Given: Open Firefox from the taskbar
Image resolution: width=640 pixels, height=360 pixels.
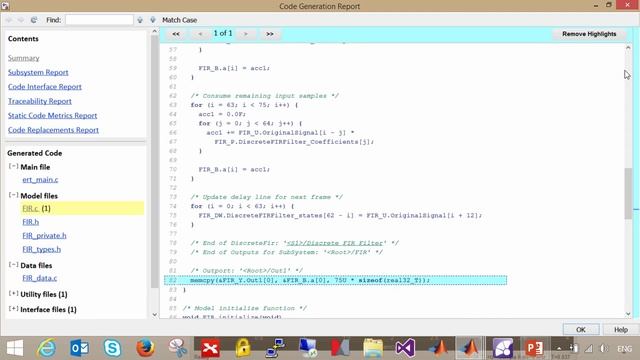Looking at the screenshot, I should click(145, 348).
